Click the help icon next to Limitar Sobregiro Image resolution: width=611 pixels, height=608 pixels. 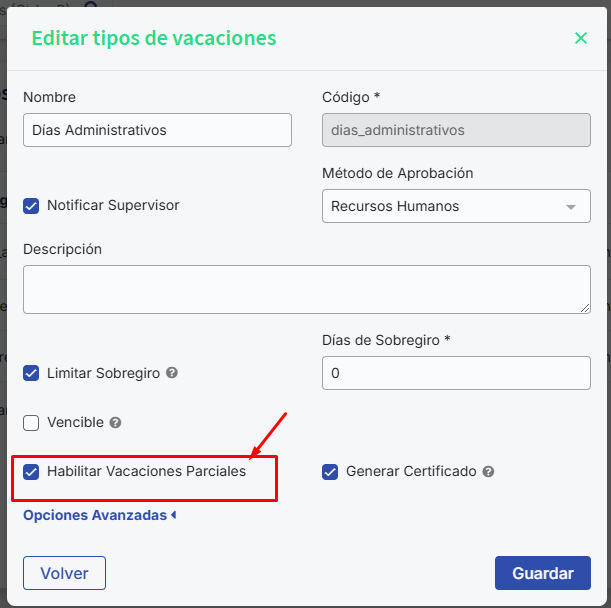pos(172,373)
